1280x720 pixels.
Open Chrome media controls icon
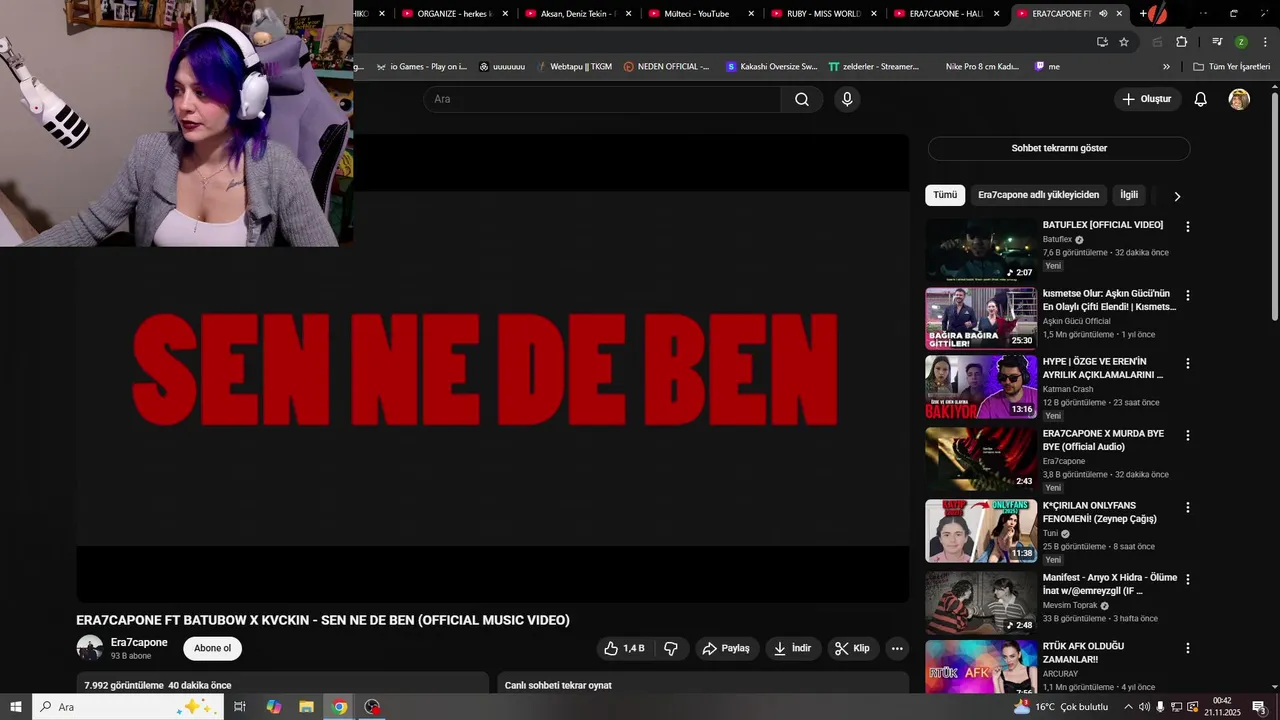coord(1217,42)
